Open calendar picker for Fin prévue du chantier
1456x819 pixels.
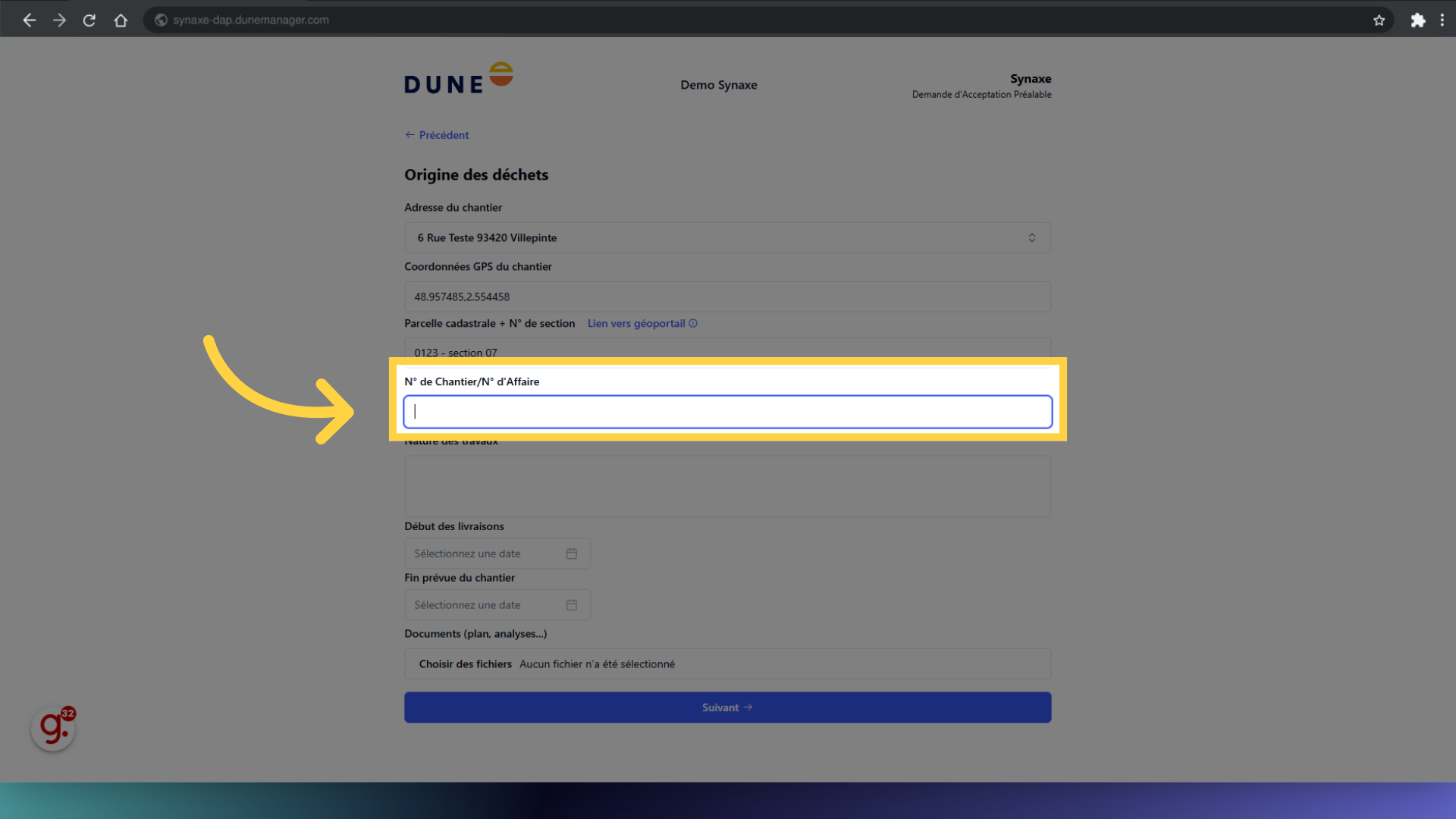click(x=572, y=604)
